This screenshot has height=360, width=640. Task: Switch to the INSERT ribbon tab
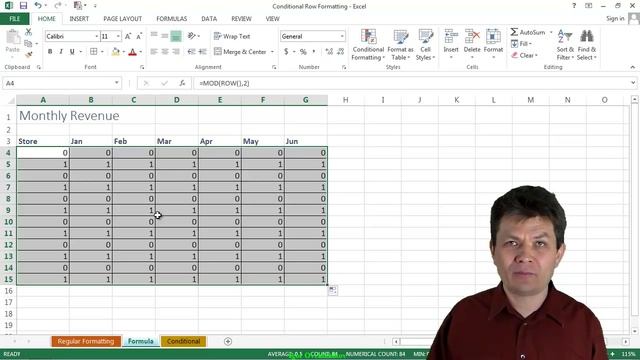click(x=79, y=19)
